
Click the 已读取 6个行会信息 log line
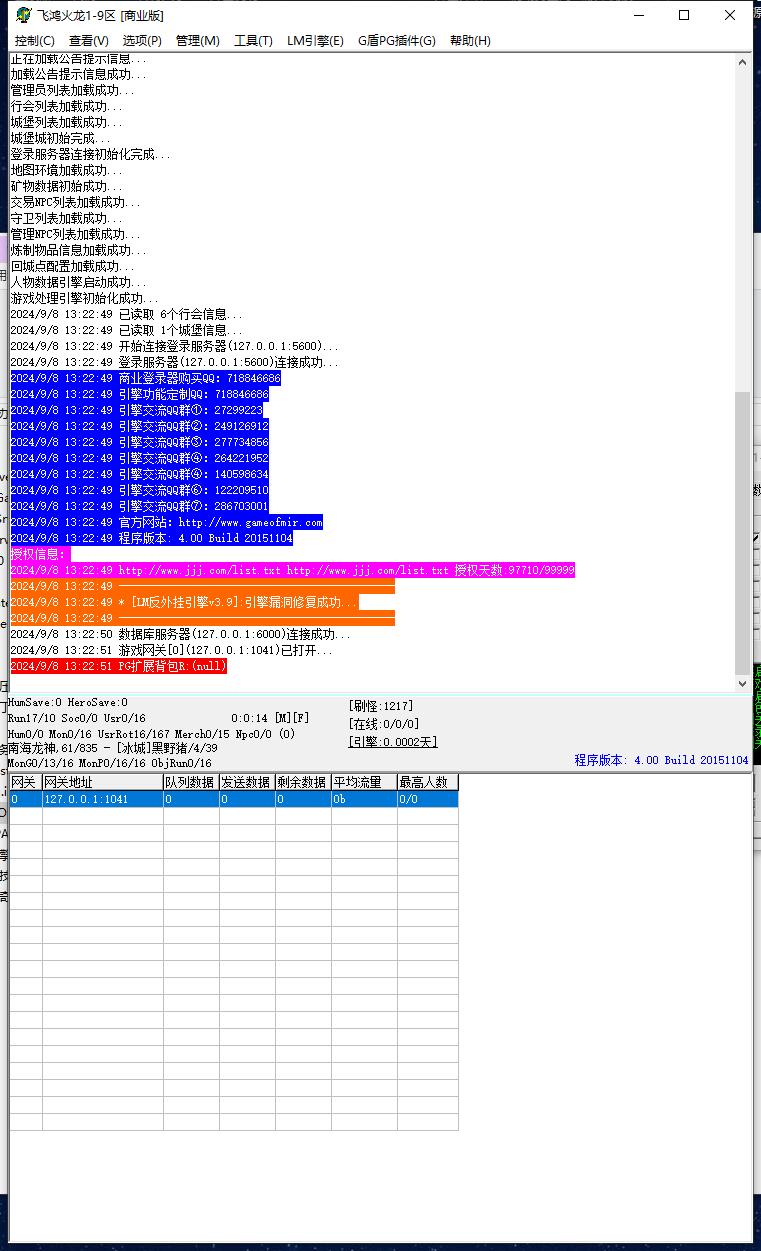126,314
